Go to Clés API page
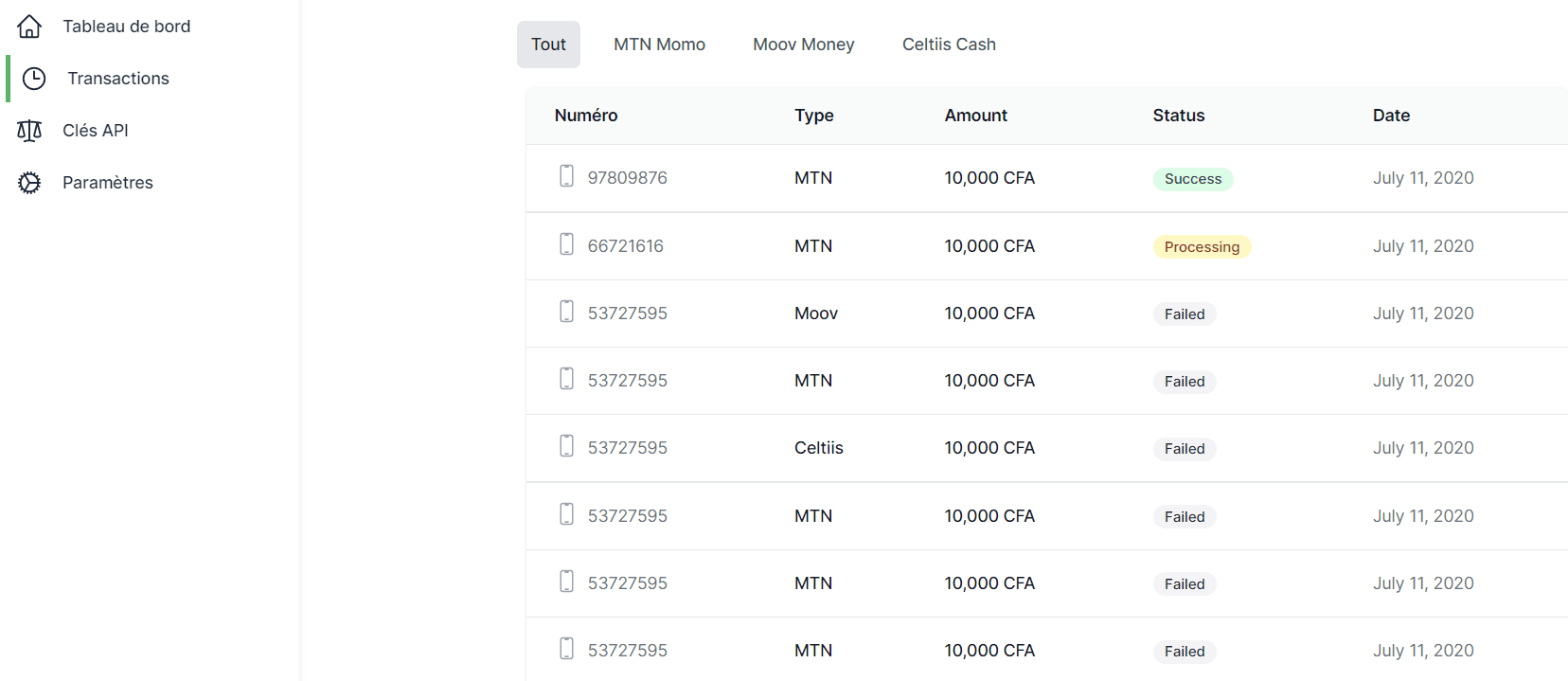The image size is (1568, 681). [96, 131]
